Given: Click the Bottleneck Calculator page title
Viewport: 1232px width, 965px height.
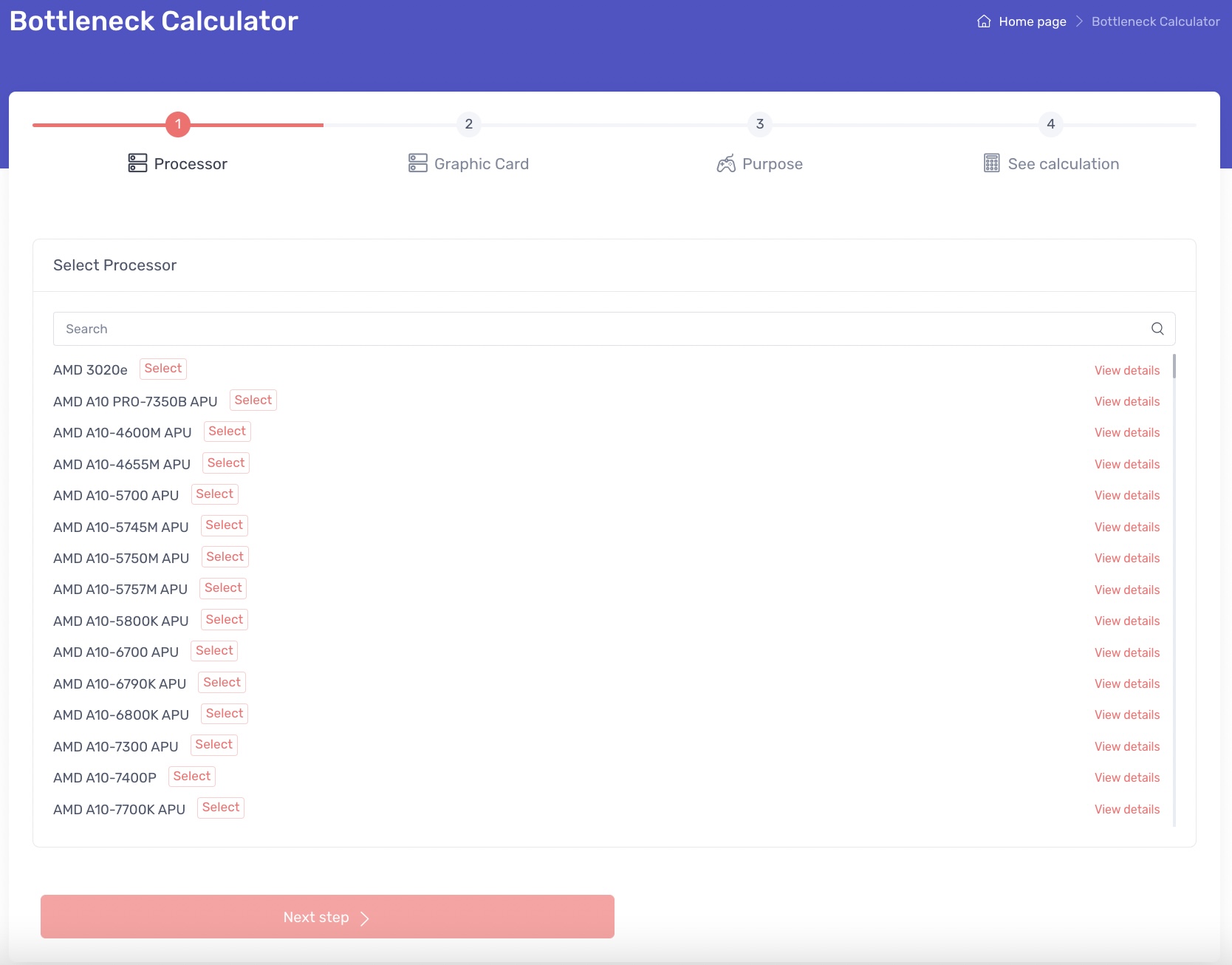Looking at the screenshot, I should pos(154,21).
